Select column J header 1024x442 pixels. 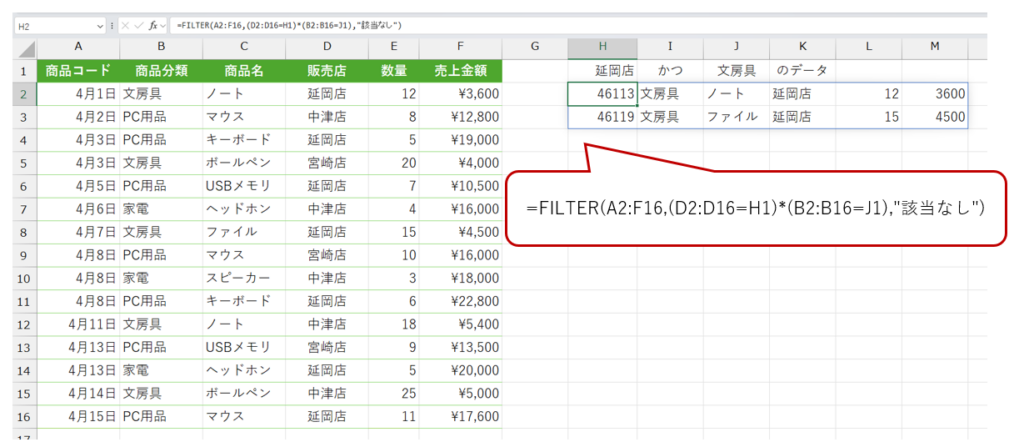[736, 47]
